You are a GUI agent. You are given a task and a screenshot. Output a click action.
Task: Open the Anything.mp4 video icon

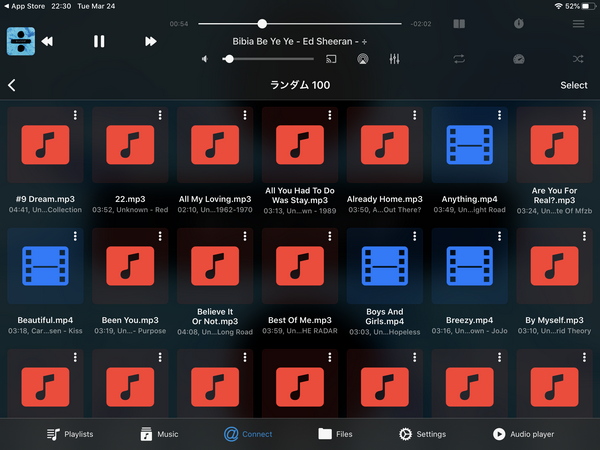coord(470,145)
